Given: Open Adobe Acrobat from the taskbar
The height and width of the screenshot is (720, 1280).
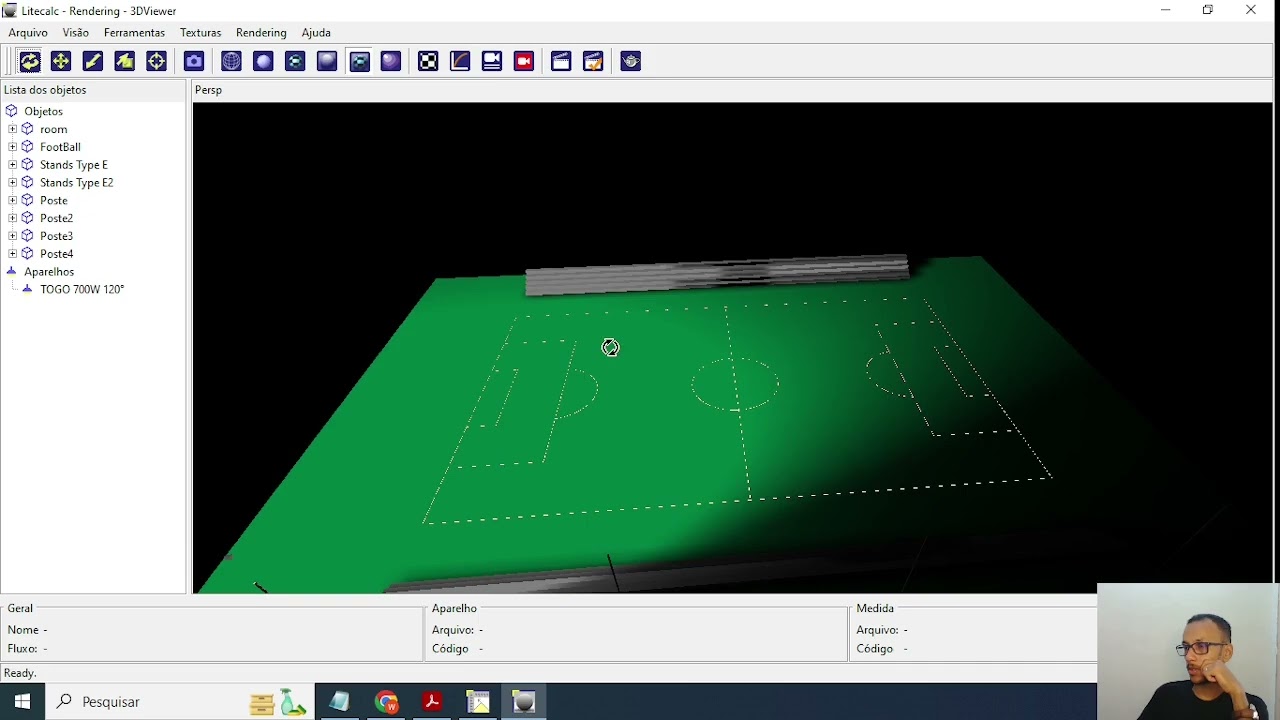Looking at the screenshot, I should 432,702.
